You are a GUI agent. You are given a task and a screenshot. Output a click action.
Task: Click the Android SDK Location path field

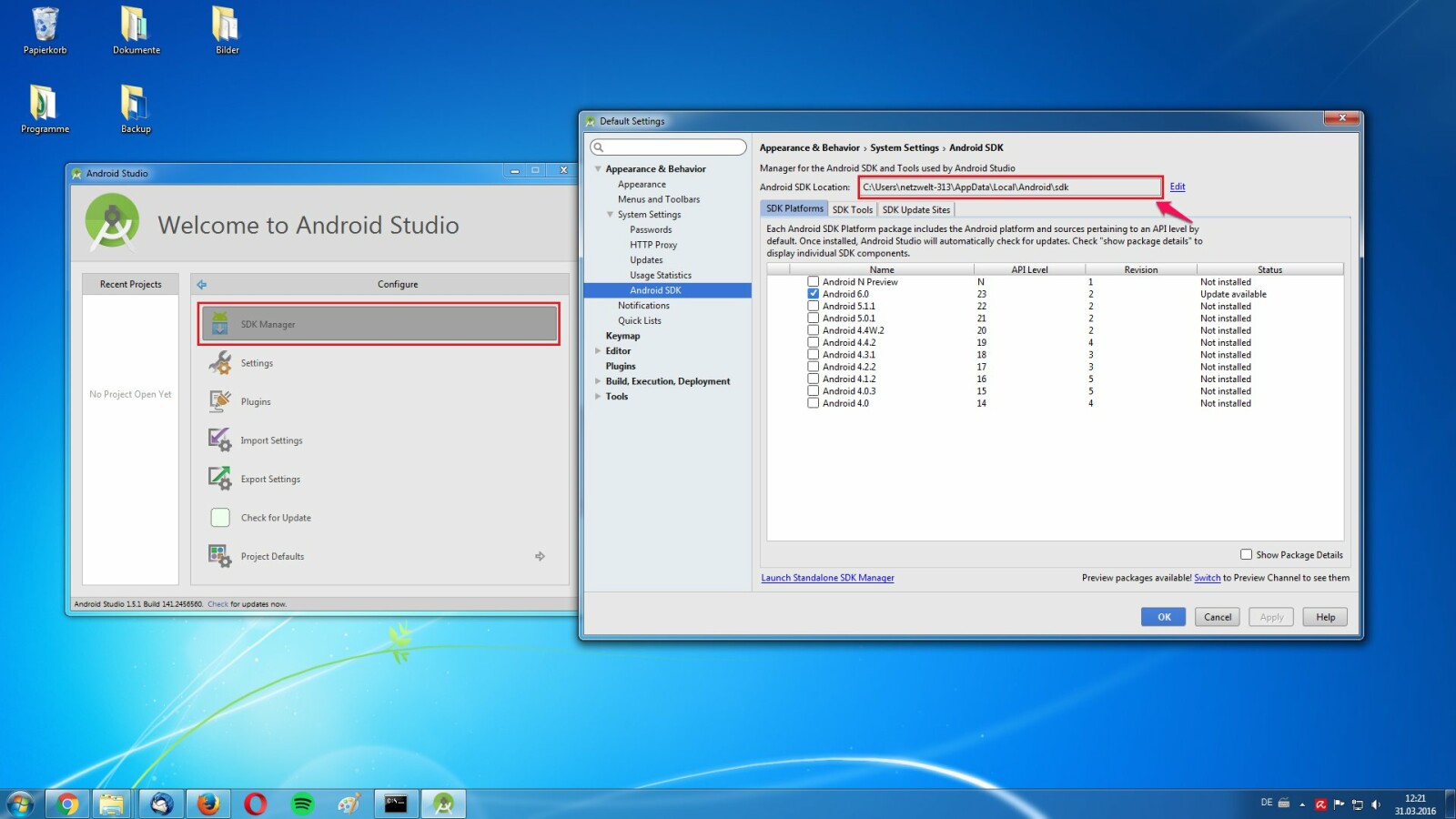tap(1010, 187)
